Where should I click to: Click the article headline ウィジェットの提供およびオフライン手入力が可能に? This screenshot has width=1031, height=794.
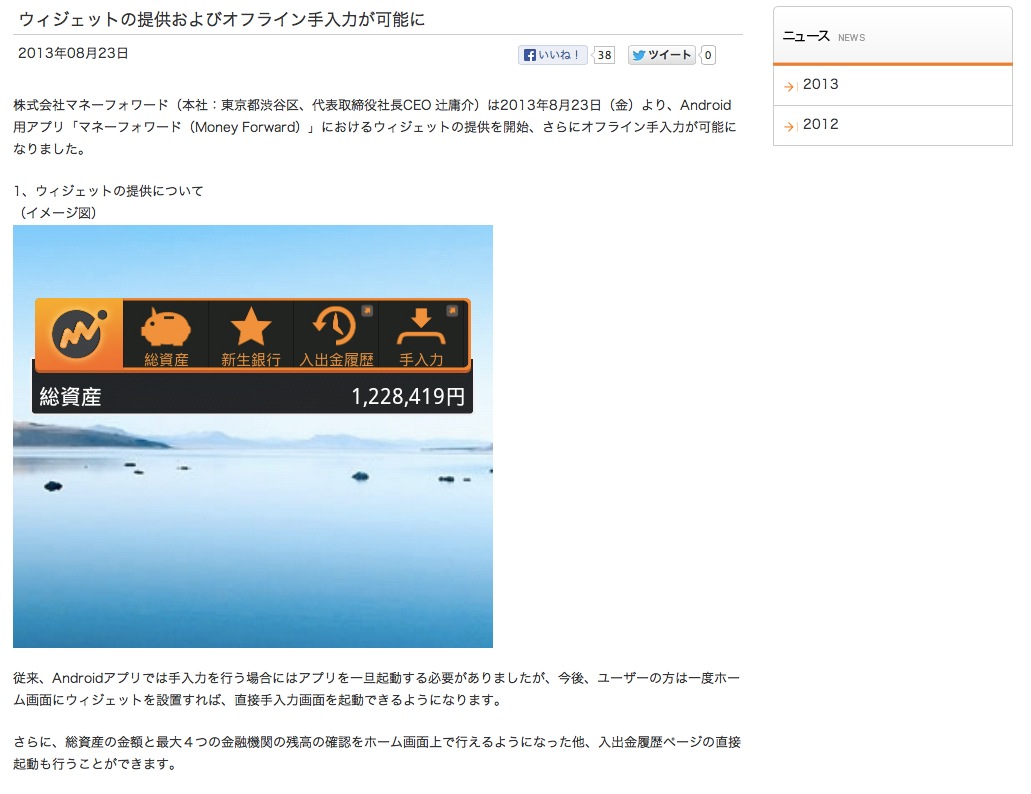pos(222,20)
